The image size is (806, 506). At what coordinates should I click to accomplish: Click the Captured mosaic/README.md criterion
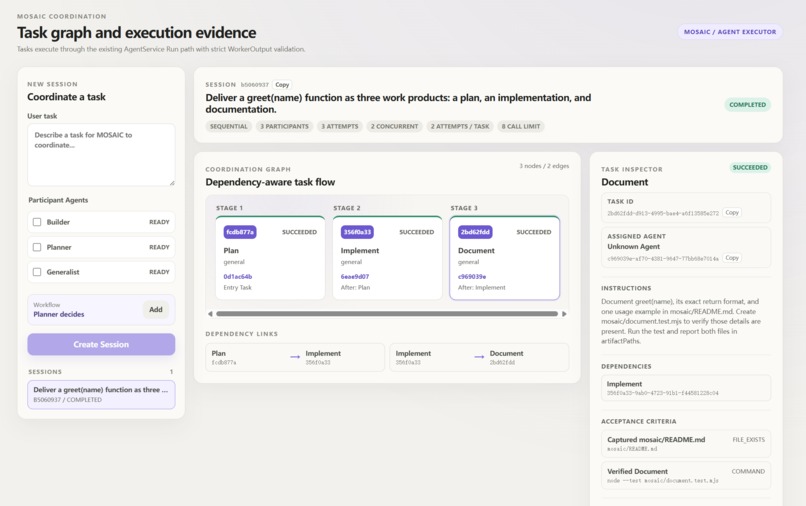tap(686, 444)
